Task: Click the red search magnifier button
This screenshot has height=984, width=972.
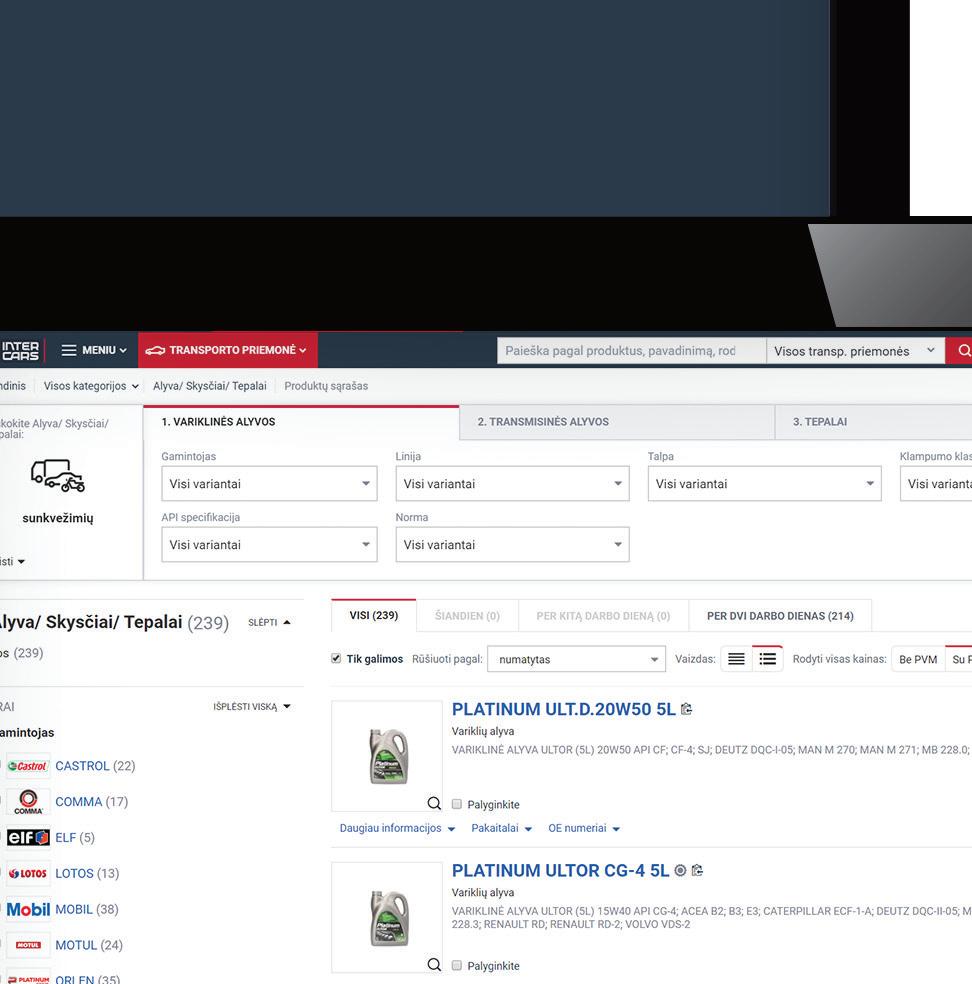Action: [x=959, y=351]
